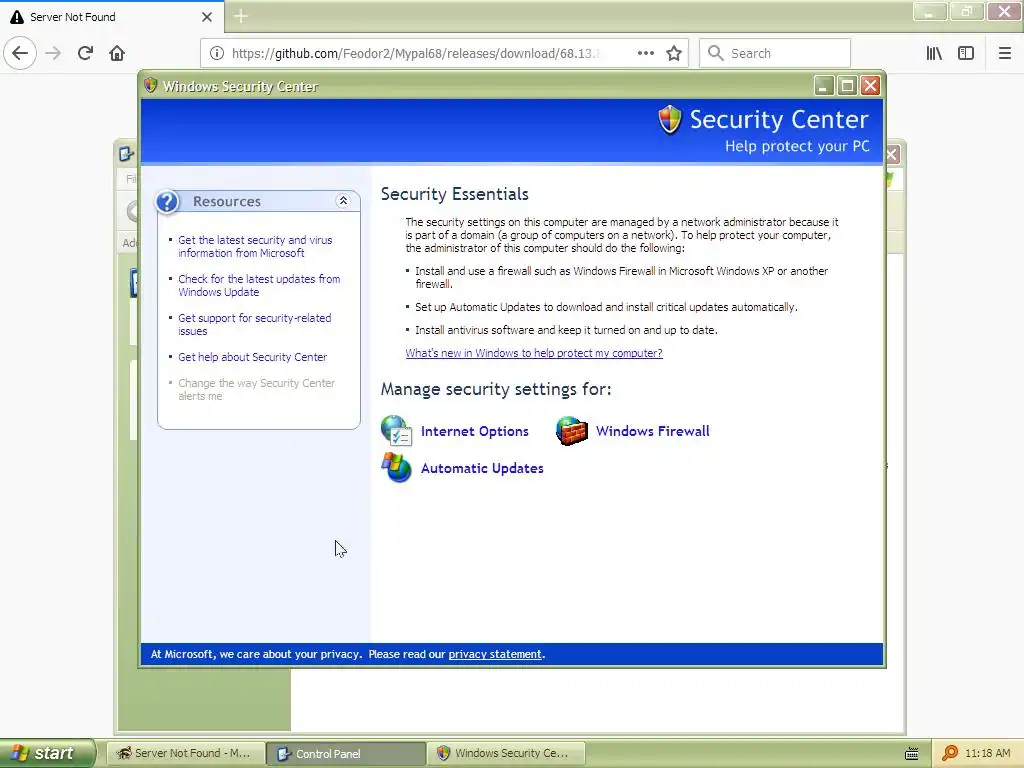1024x768 pixels.
Task: Minimize the Windows Security Center window
Action: click(x=824, y=86)
